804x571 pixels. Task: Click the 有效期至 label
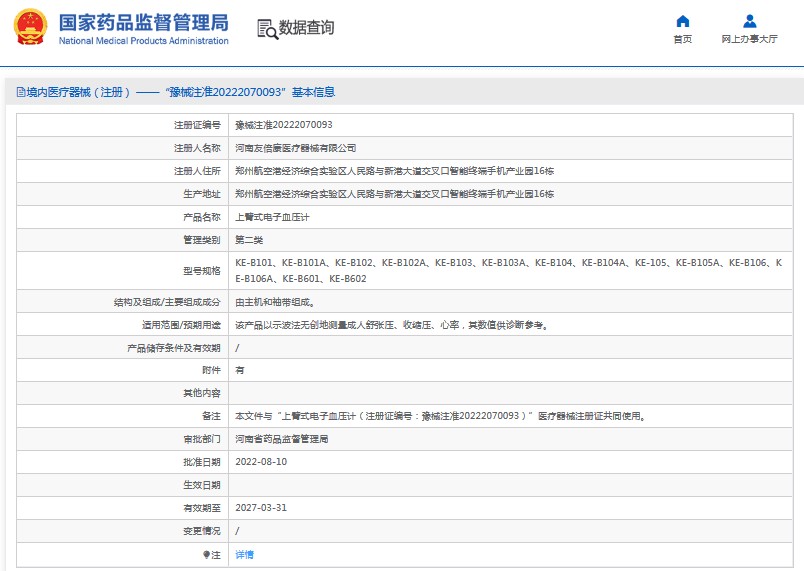202,508
